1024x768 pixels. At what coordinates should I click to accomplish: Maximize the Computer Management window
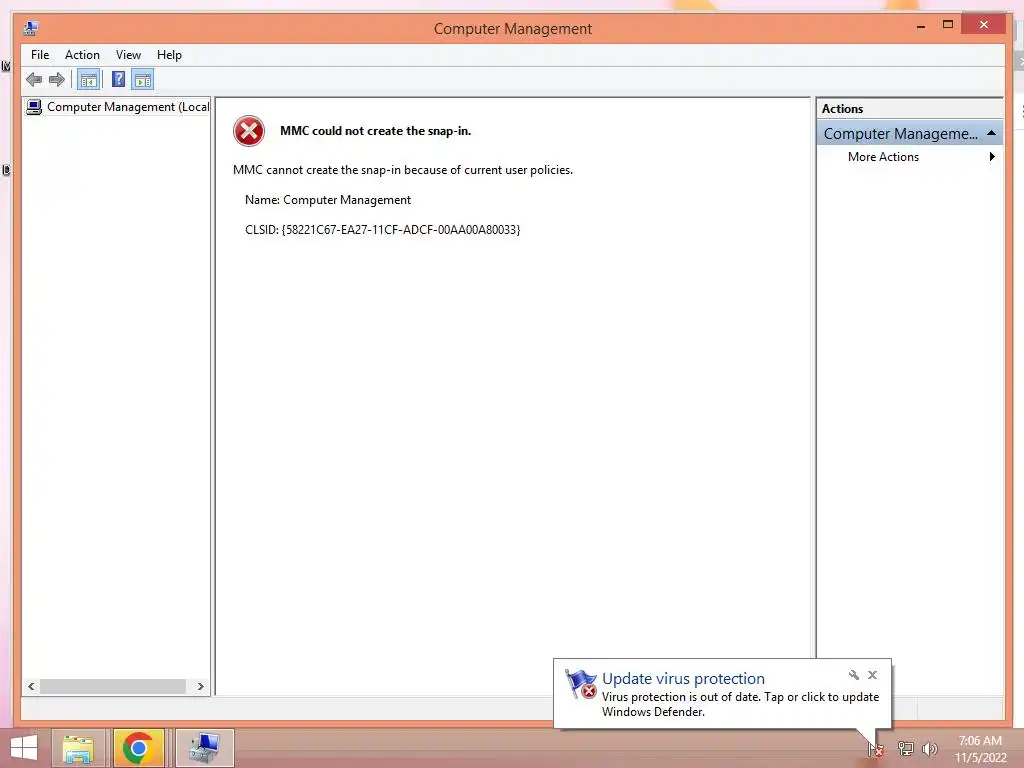coord(948,25)
